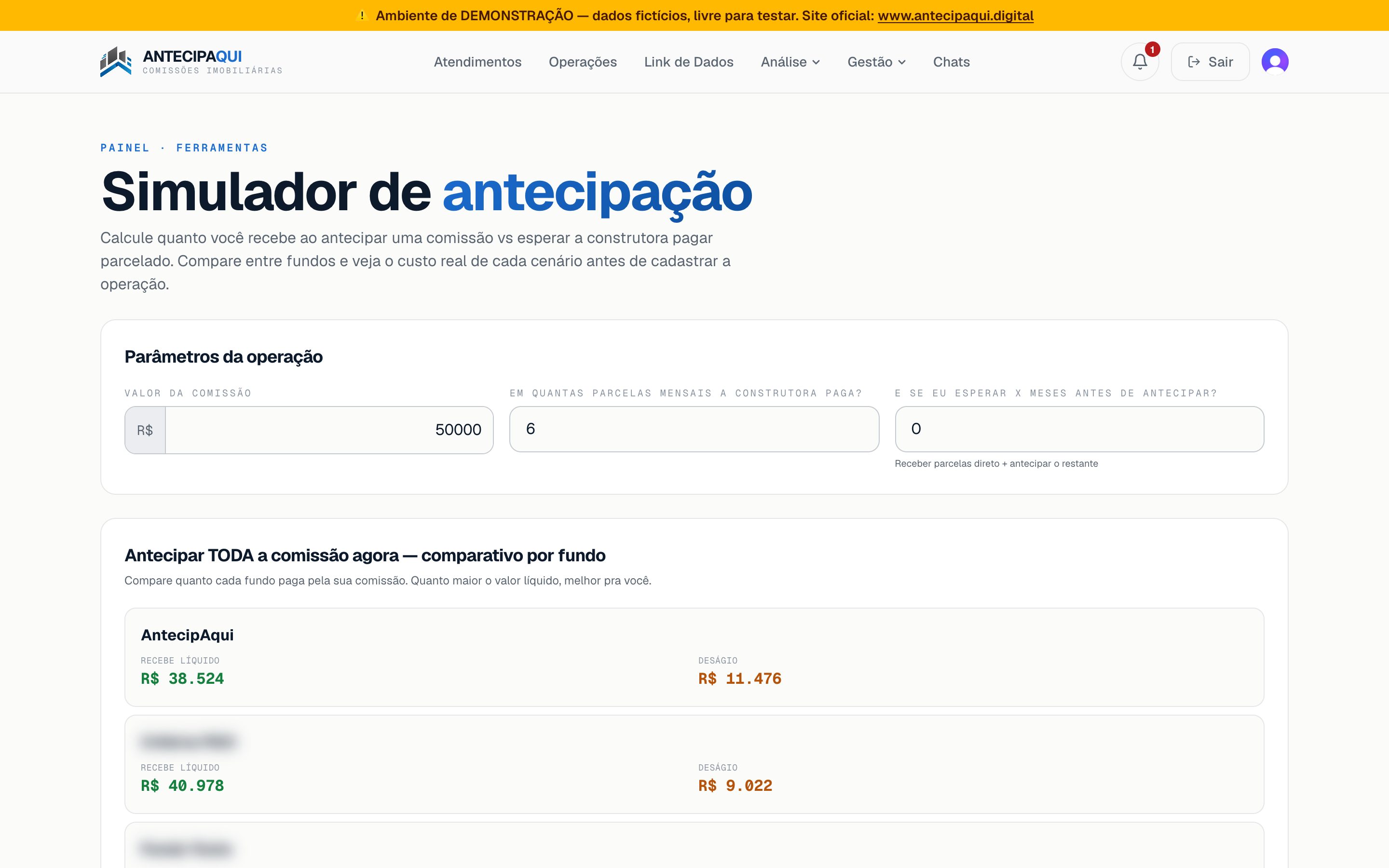This screenshot has width=1389, height=868.
Task: Click the R$ 38.524 líquido value
Action: point(182,678)
